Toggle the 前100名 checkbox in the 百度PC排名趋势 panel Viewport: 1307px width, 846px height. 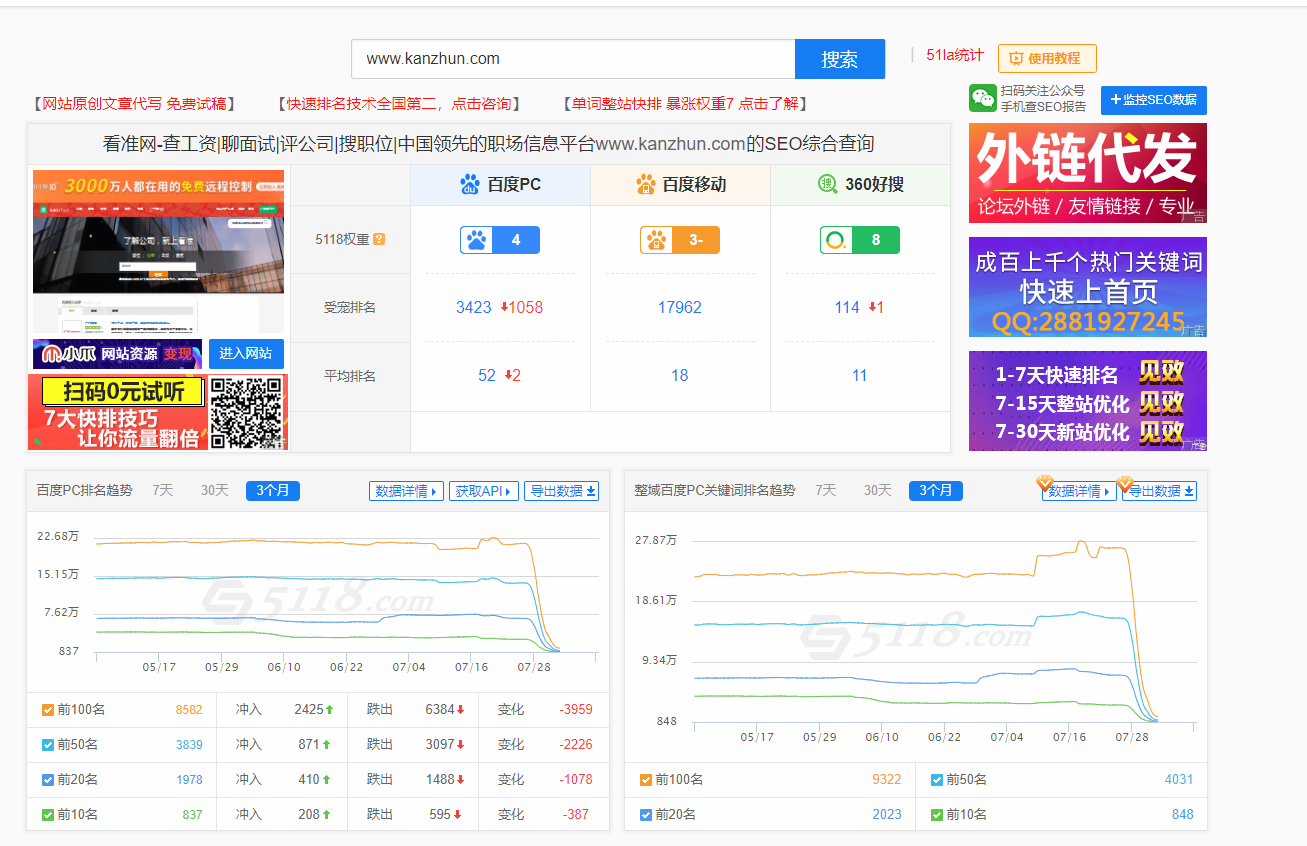[48, 710]
